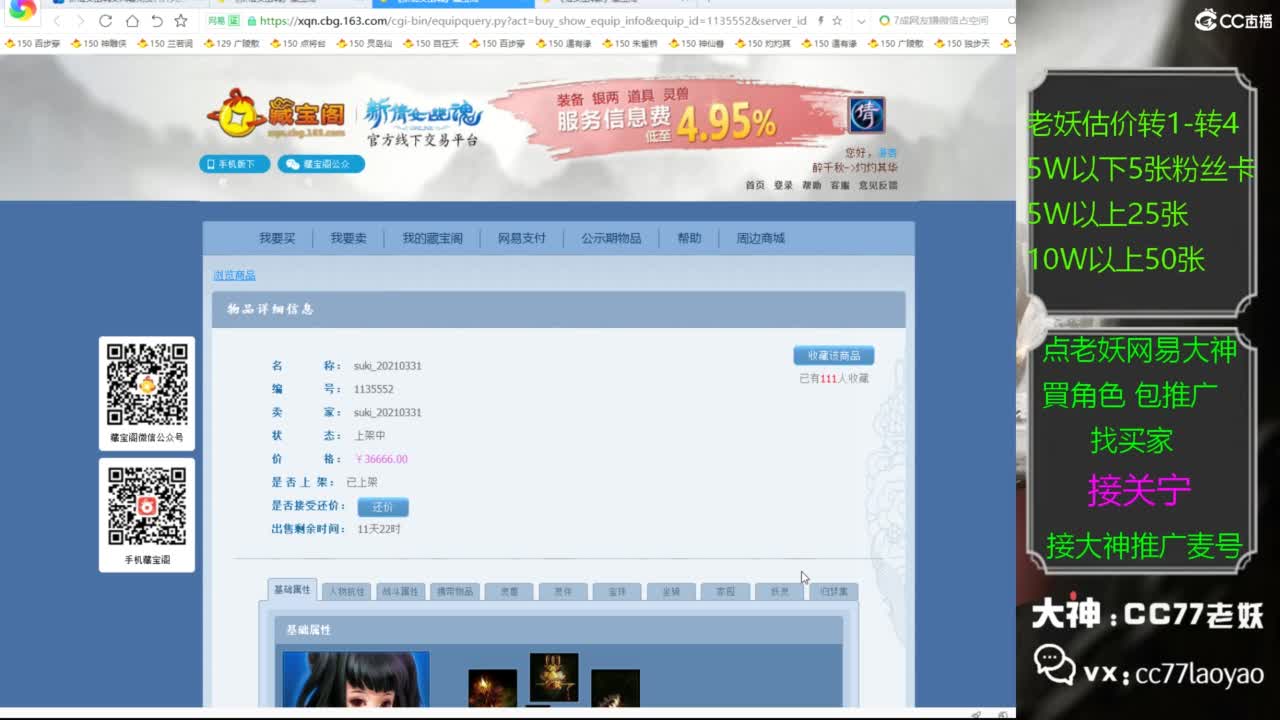Click the 登录 login link

(783, 185)
